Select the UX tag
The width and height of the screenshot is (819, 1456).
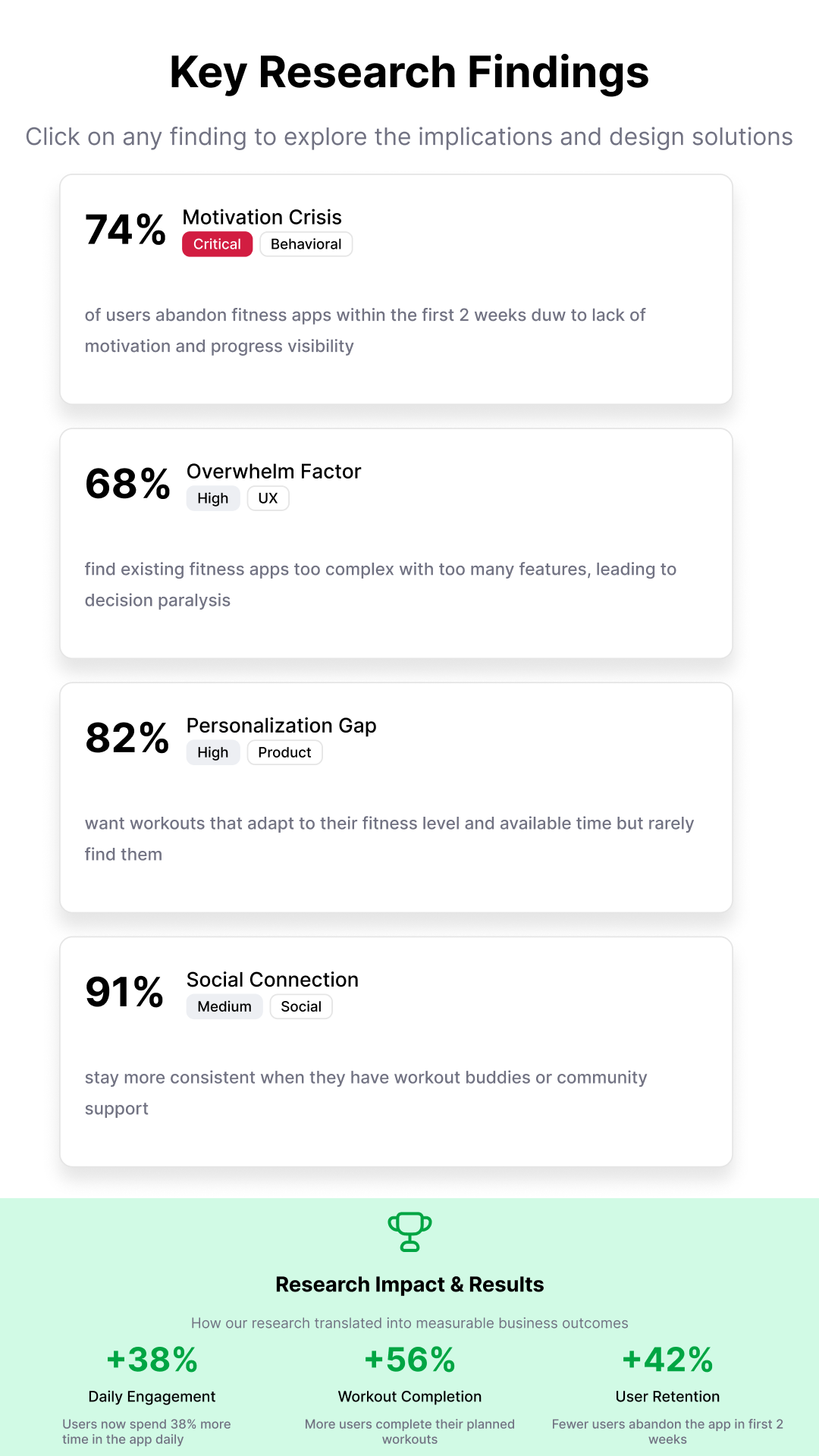pyautogui.click(x=268, y=498)
